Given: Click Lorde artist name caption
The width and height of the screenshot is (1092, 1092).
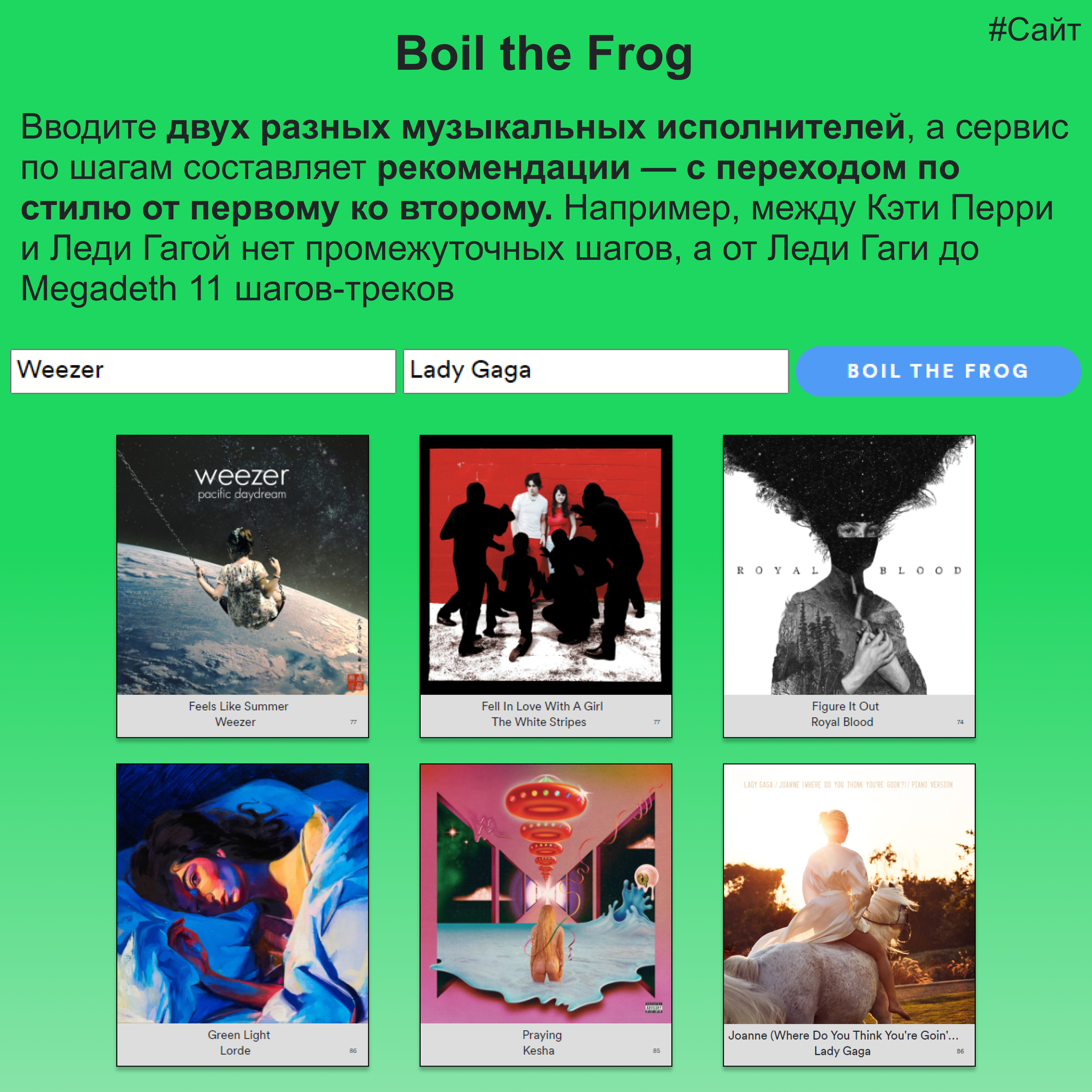Looking at the screenshot, I should coord(235,1050).
